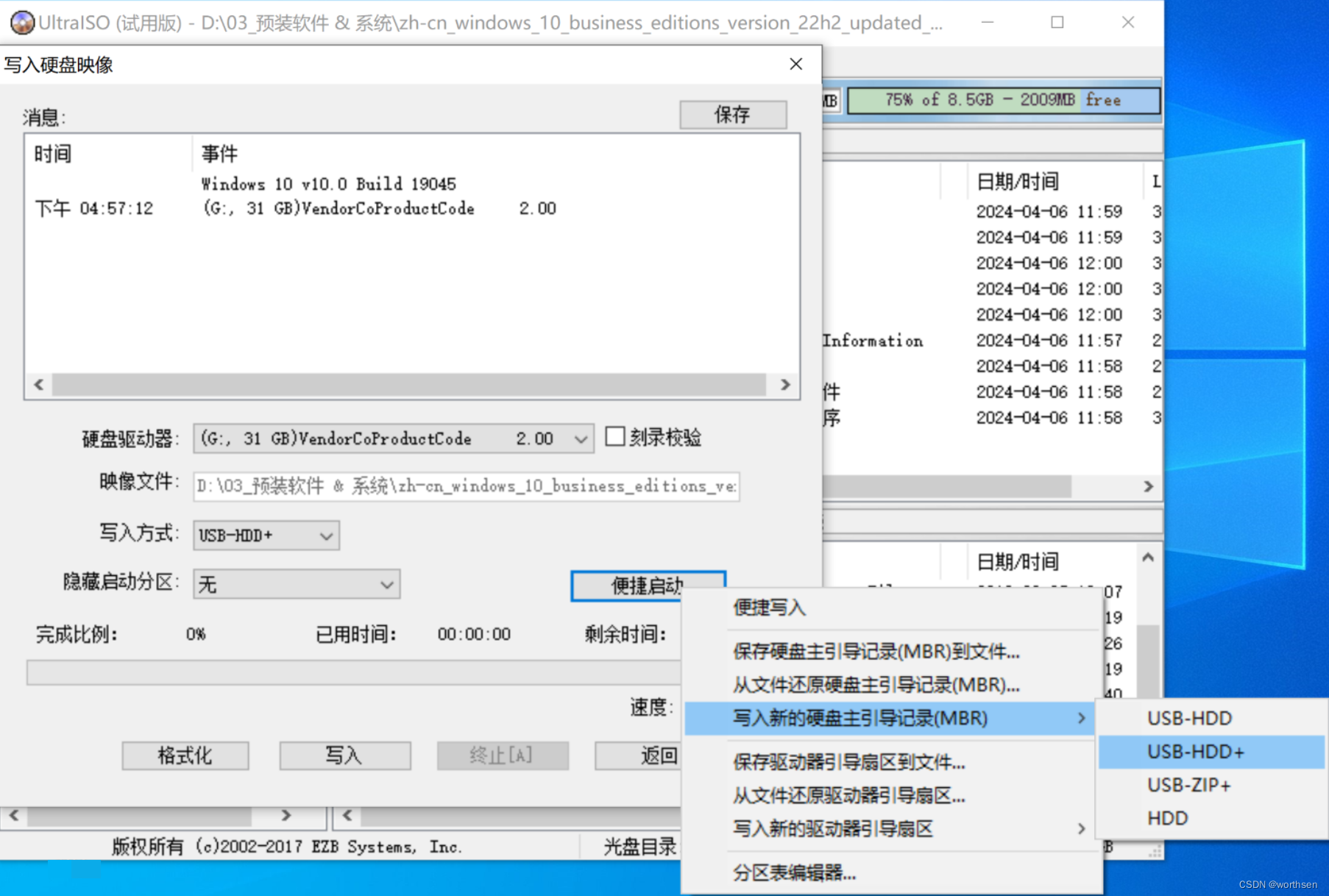Select 保存驱动器引导扇区到文件

coord(890,762)
